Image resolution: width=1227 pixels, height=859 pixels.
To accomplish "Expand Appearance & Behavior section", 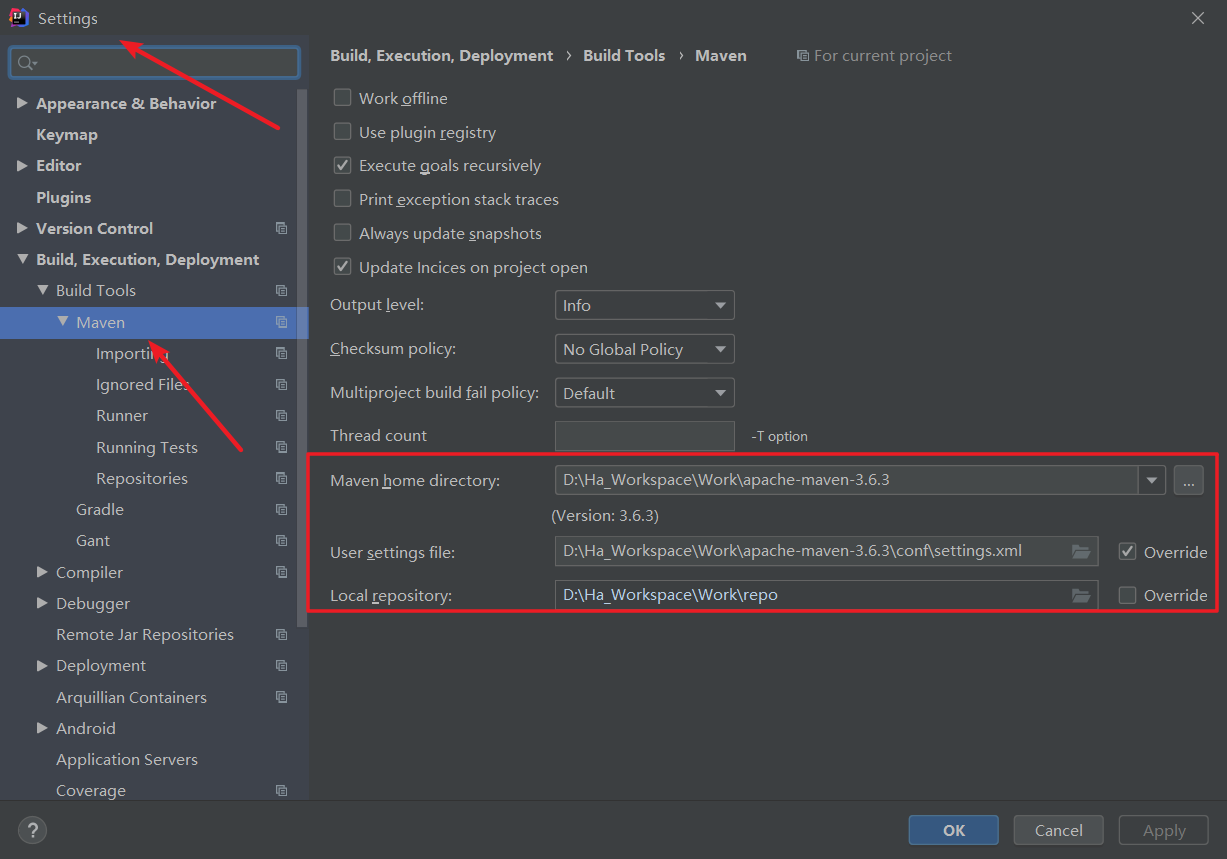I will (x=22, y=103).
